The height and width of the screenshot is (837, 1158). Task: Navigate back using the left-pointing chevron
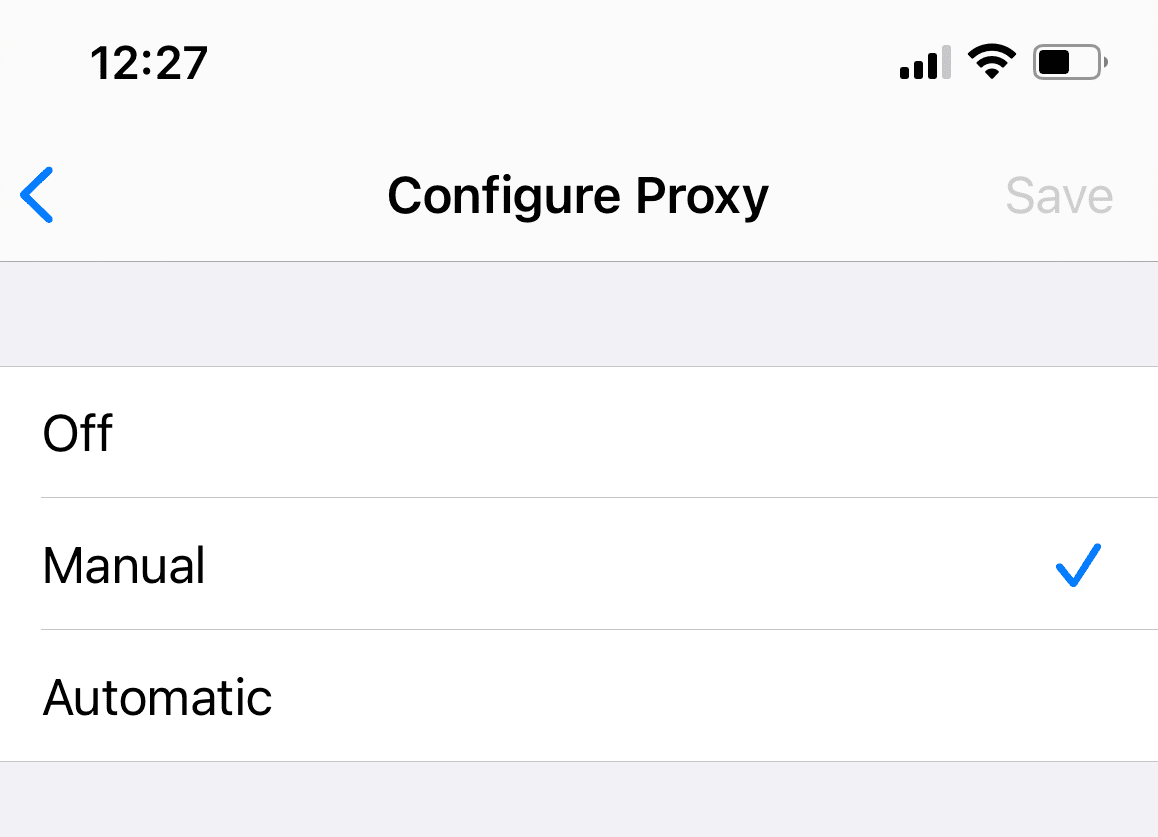36,195
